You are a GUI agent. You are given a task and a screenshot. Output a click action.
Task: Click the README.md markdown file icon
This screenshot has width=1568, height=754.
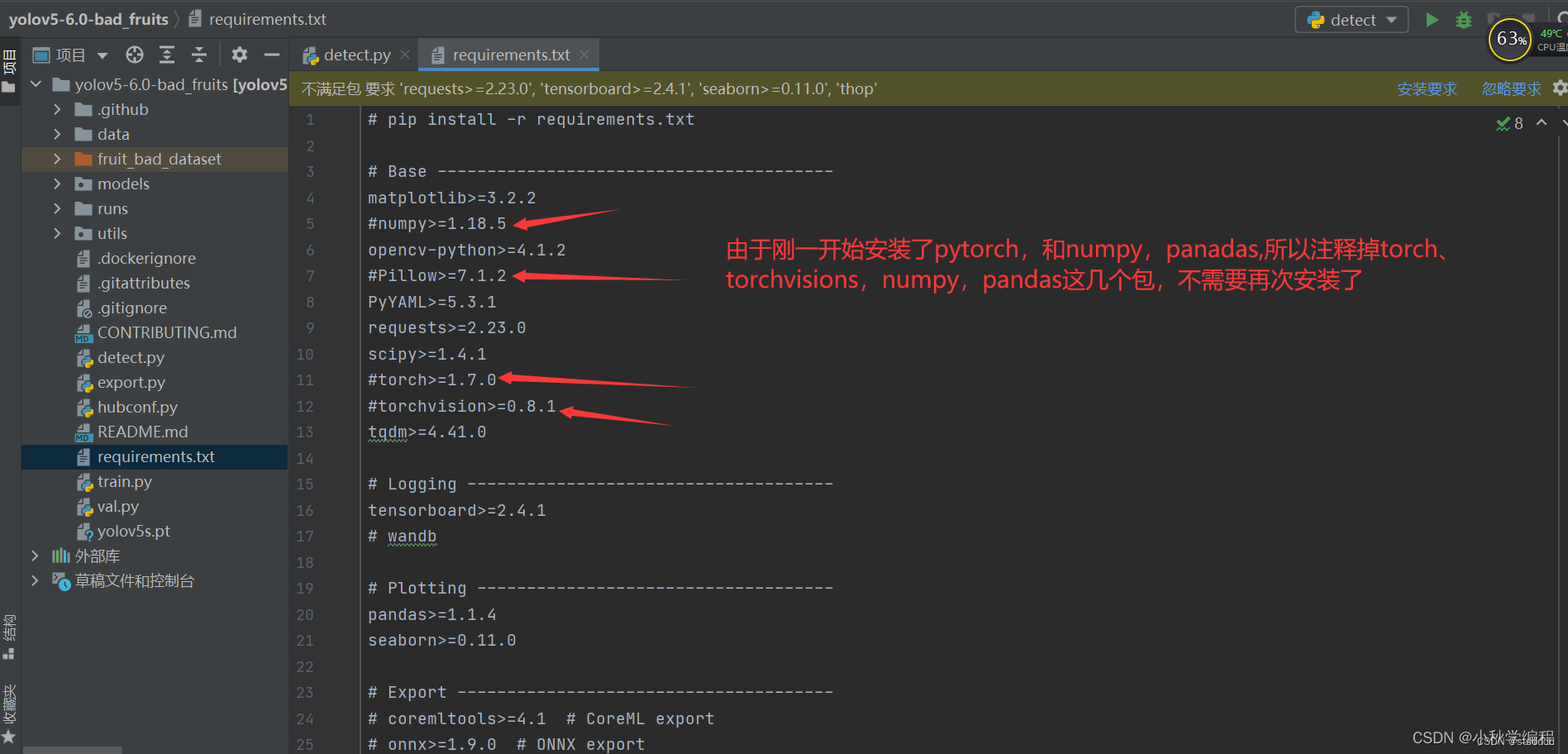[x=83, y=432]
